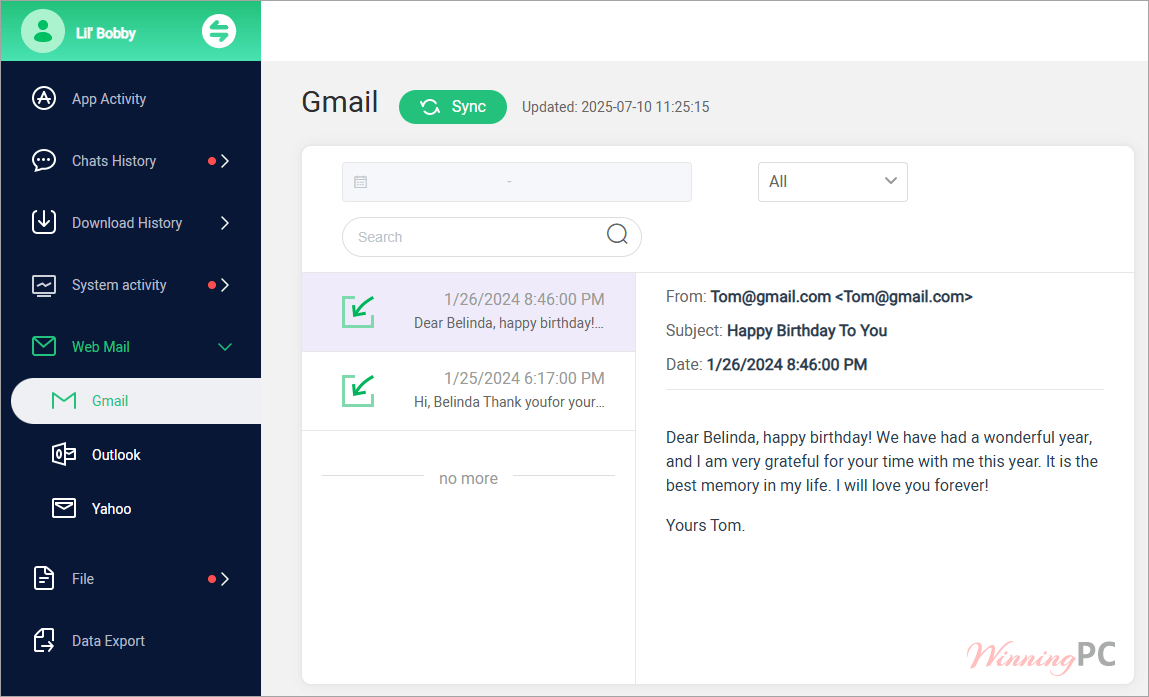Click subject 'Happy Birthday To You'
1149x697 pixels.
pos(807,331)
